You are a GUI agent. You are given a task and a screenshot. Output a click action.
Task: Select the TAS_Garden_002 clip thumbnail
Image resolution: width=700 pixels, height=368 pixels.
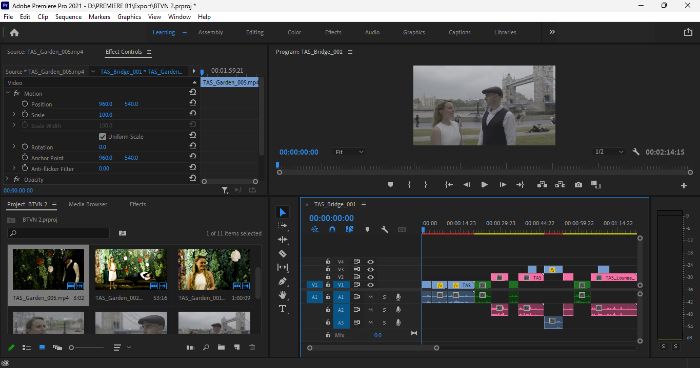tap(131, 269)
